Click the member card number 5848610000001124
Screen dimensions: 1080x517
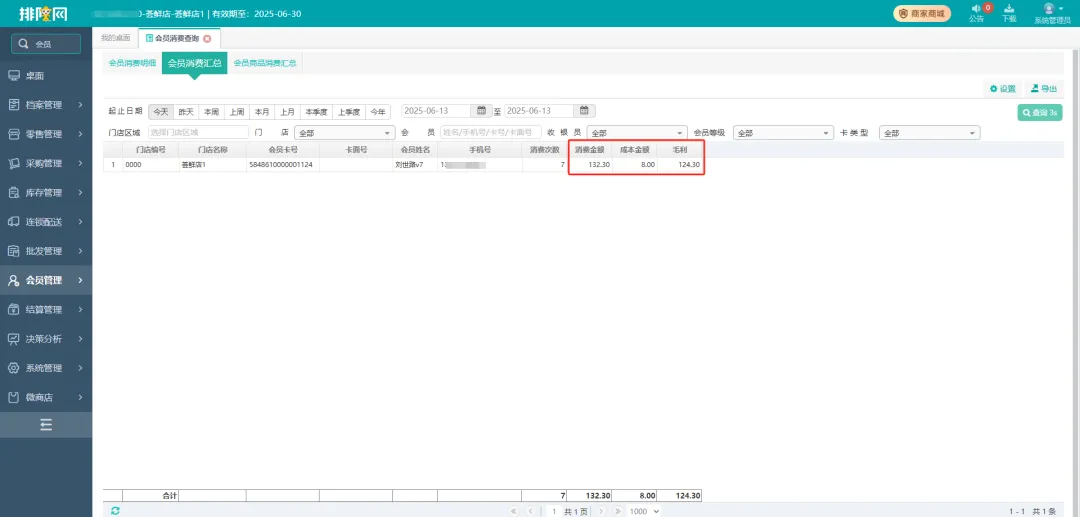pyautogui.click(x=282, y=165)
